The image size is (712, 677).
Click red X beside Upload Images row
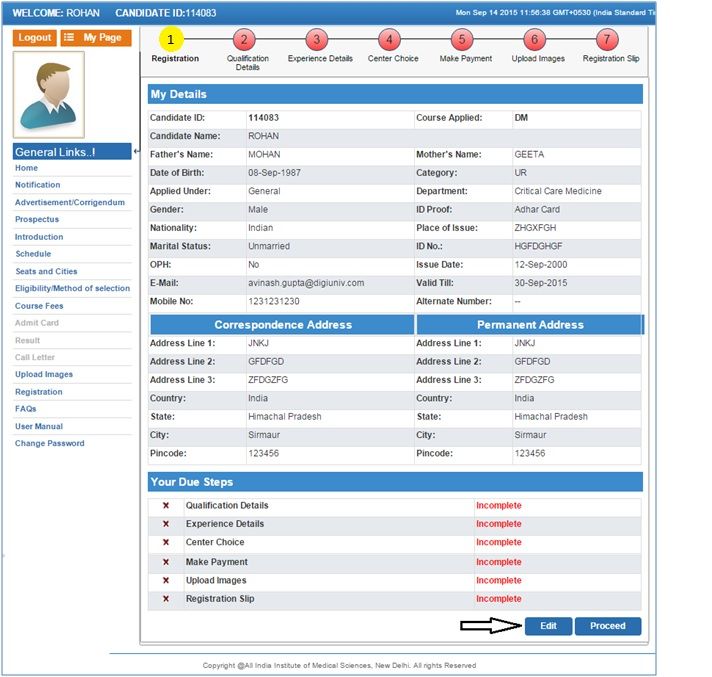pos(166,580)
